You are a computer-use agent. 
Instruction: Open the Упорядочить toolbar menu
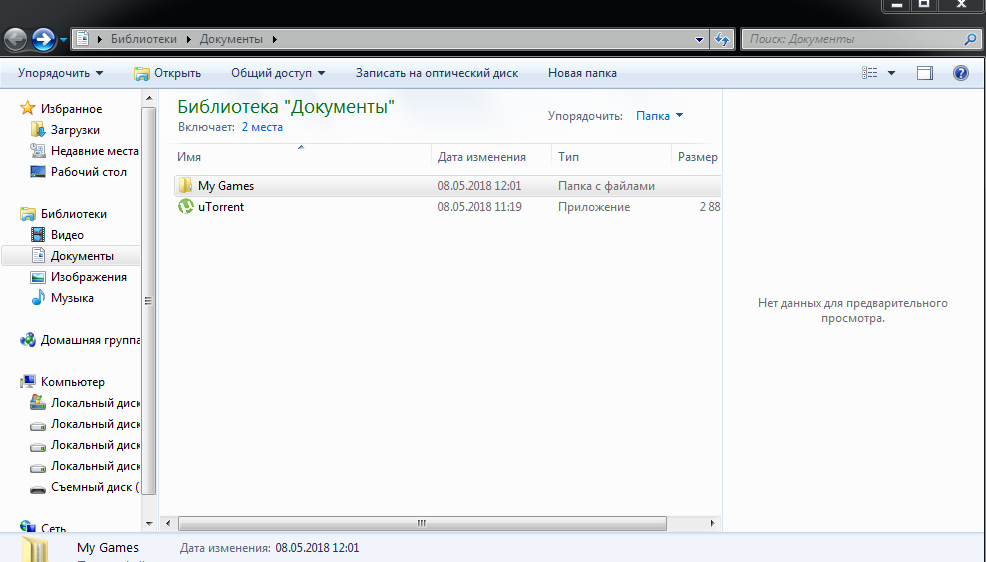coord(60,73)
